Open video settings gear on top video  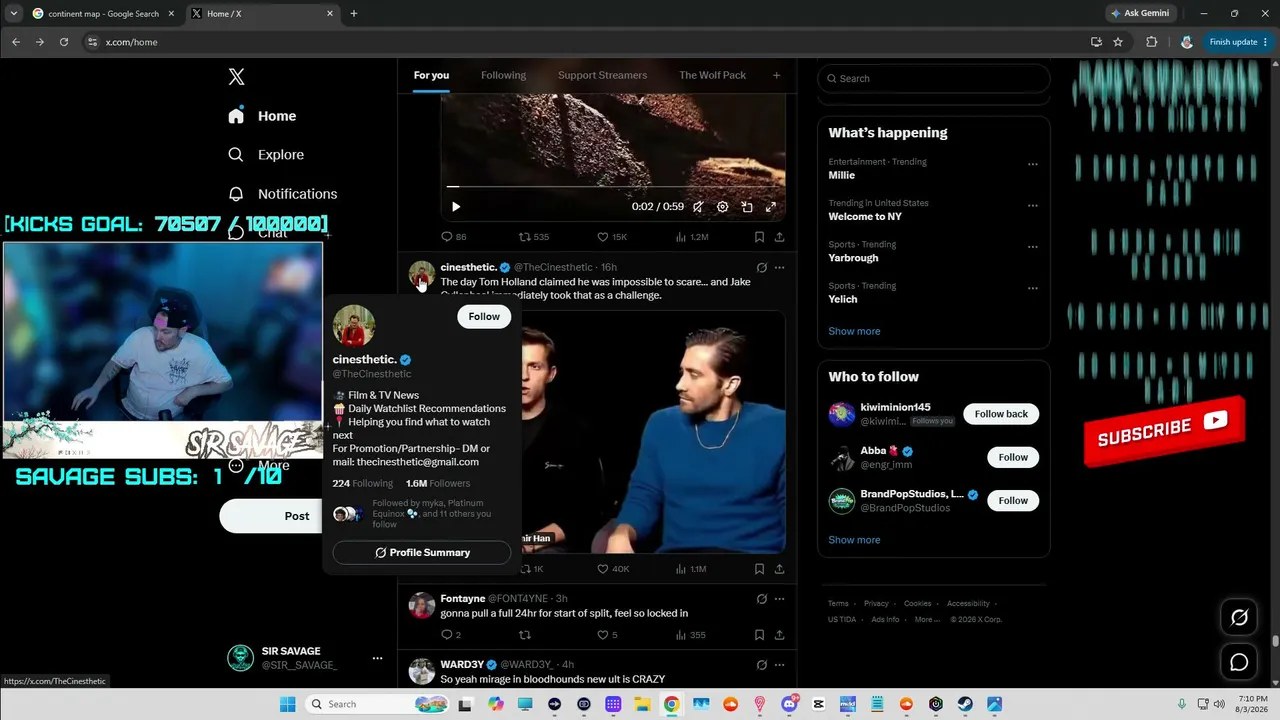[x=723, y=207]
